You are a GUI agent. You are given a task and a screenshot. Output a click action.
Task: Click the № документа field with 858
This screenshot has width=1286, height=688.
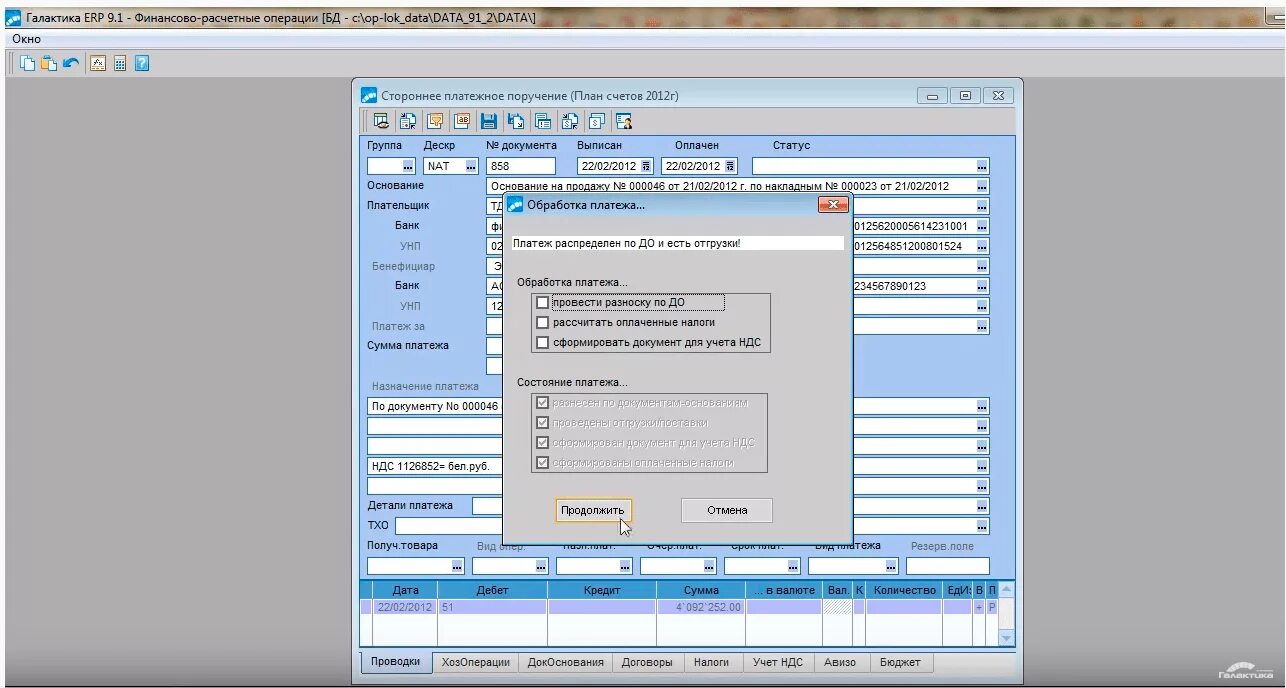pyautogui.click(x=520, y=166)
